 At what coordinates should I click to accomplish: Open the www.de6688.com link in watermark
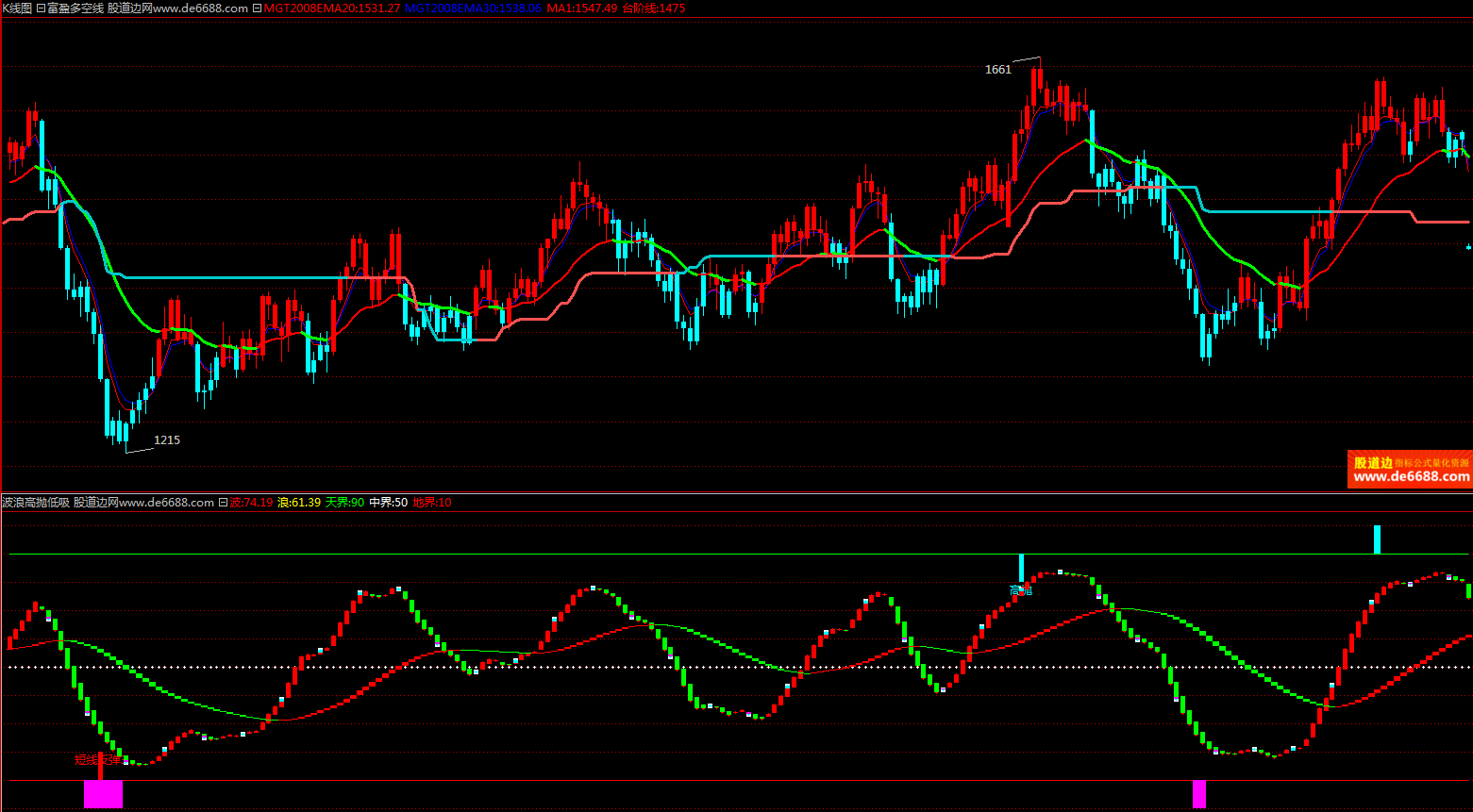tap(1411, 477)
